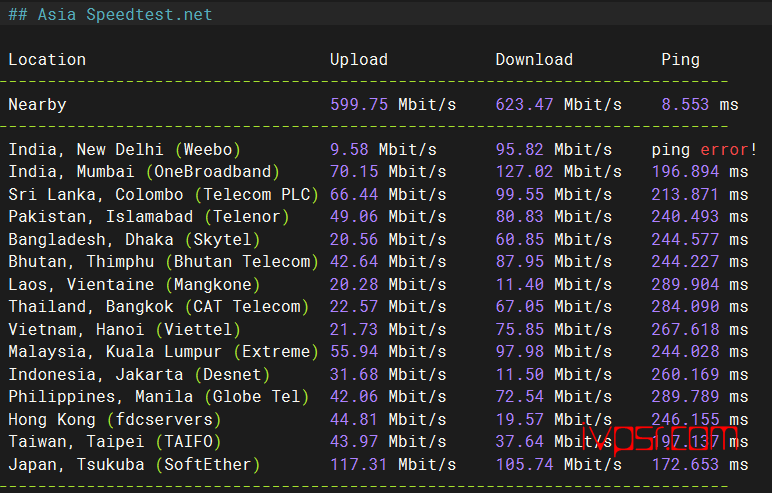Viewport: 772px width, 493px height.
Task: Click Colombo upload 66.44 Mbit/s
Action: pyautogui.click(x=388, y=194)
